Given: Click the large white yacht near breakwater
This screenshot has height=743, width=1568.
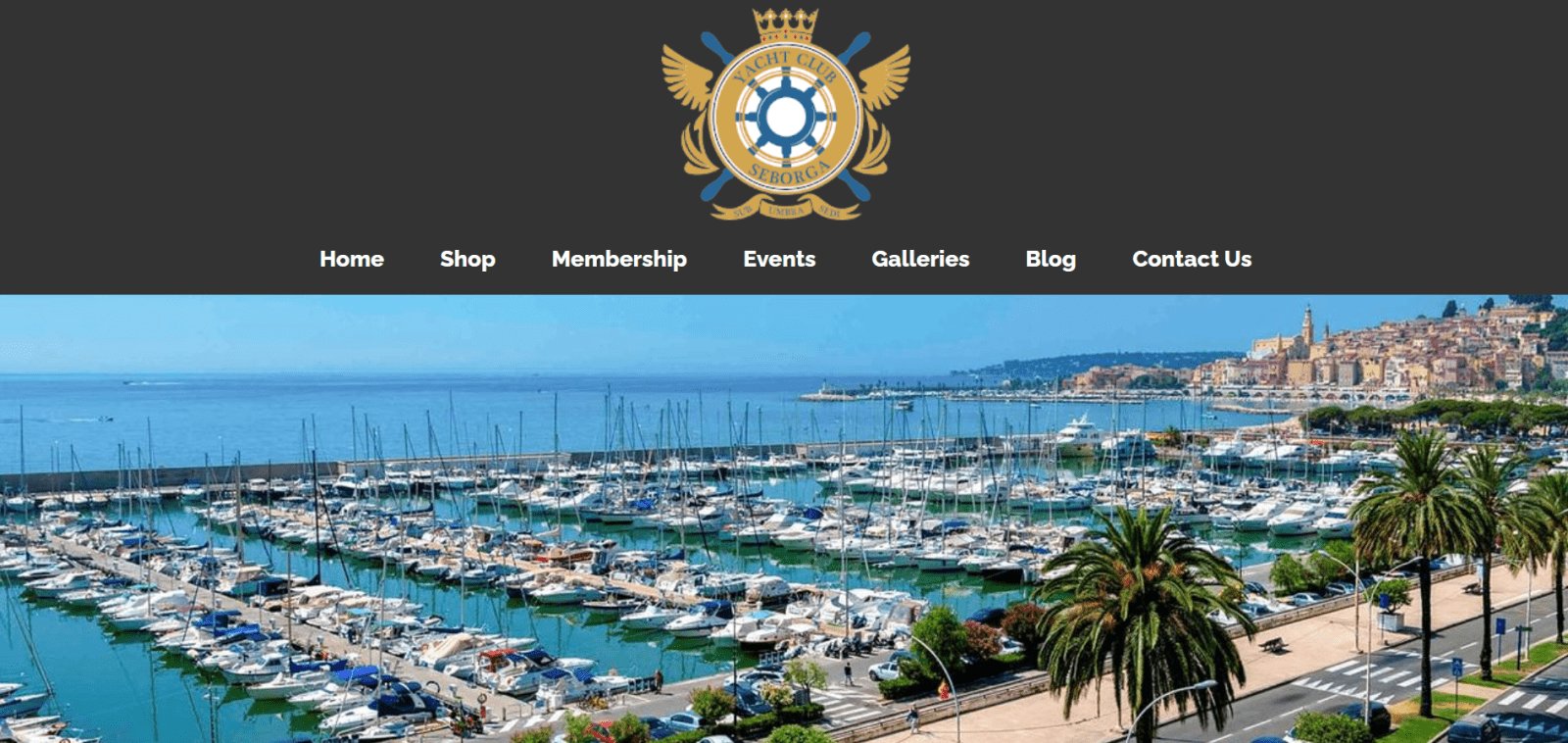Looking at the screenshot, I should [x=1079, y=432].
